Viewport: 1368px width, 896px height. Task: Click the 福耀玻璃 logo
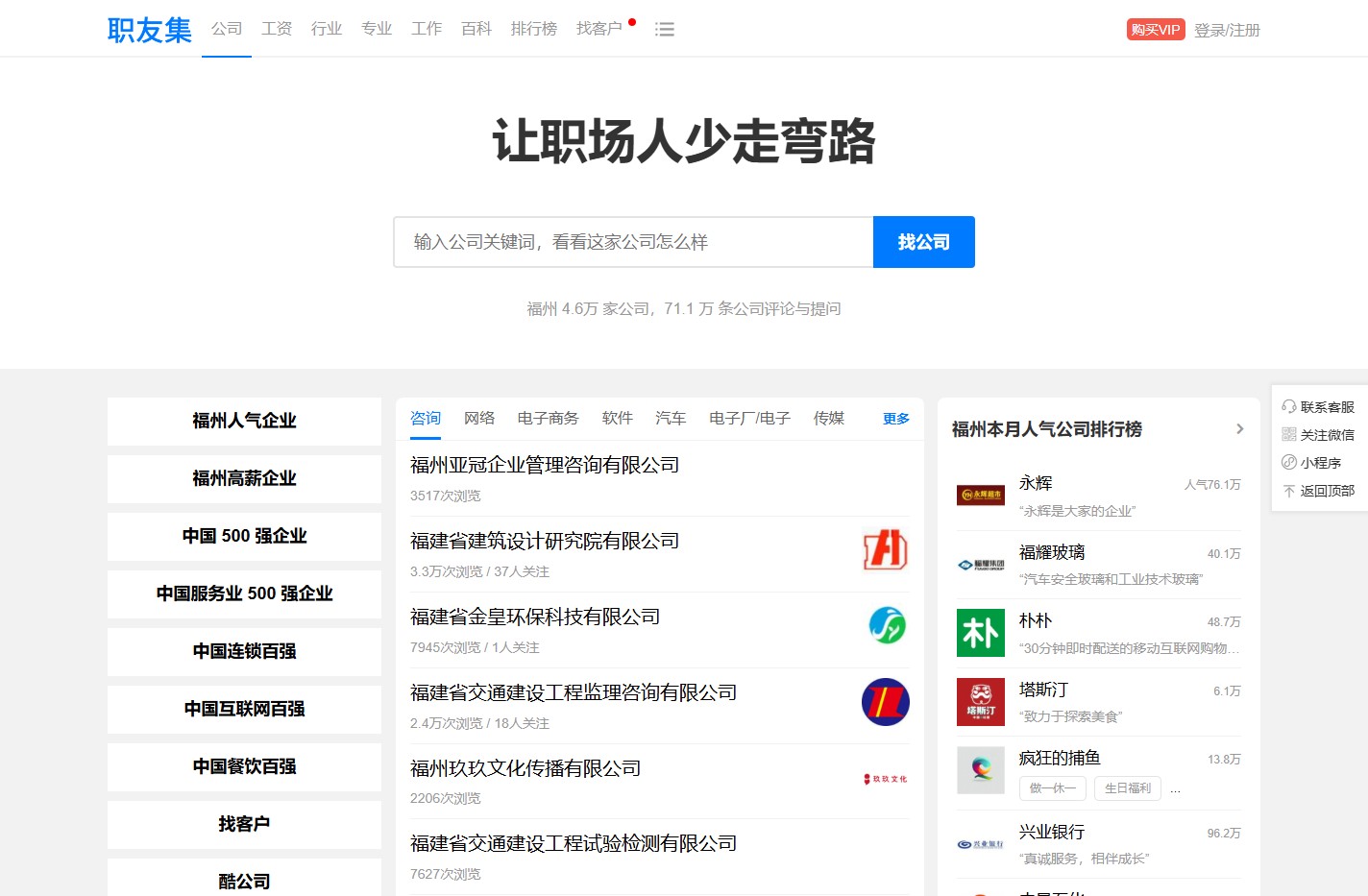point(981,565)
